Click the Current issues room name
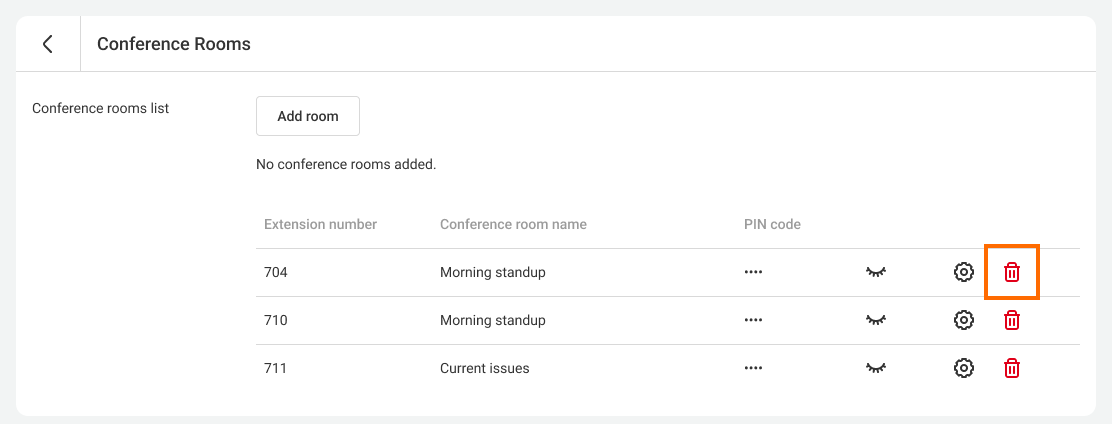The image size is (1112, 432). (x=485, y=368)
